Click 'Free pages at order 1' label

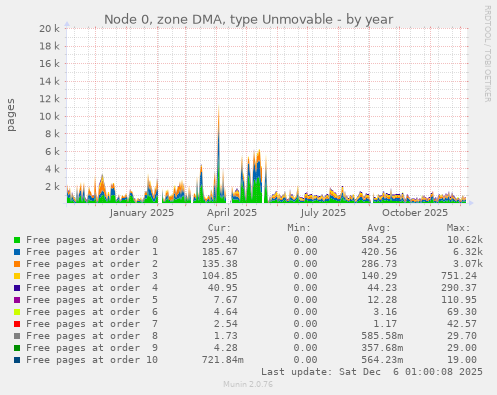pos(92,252)
